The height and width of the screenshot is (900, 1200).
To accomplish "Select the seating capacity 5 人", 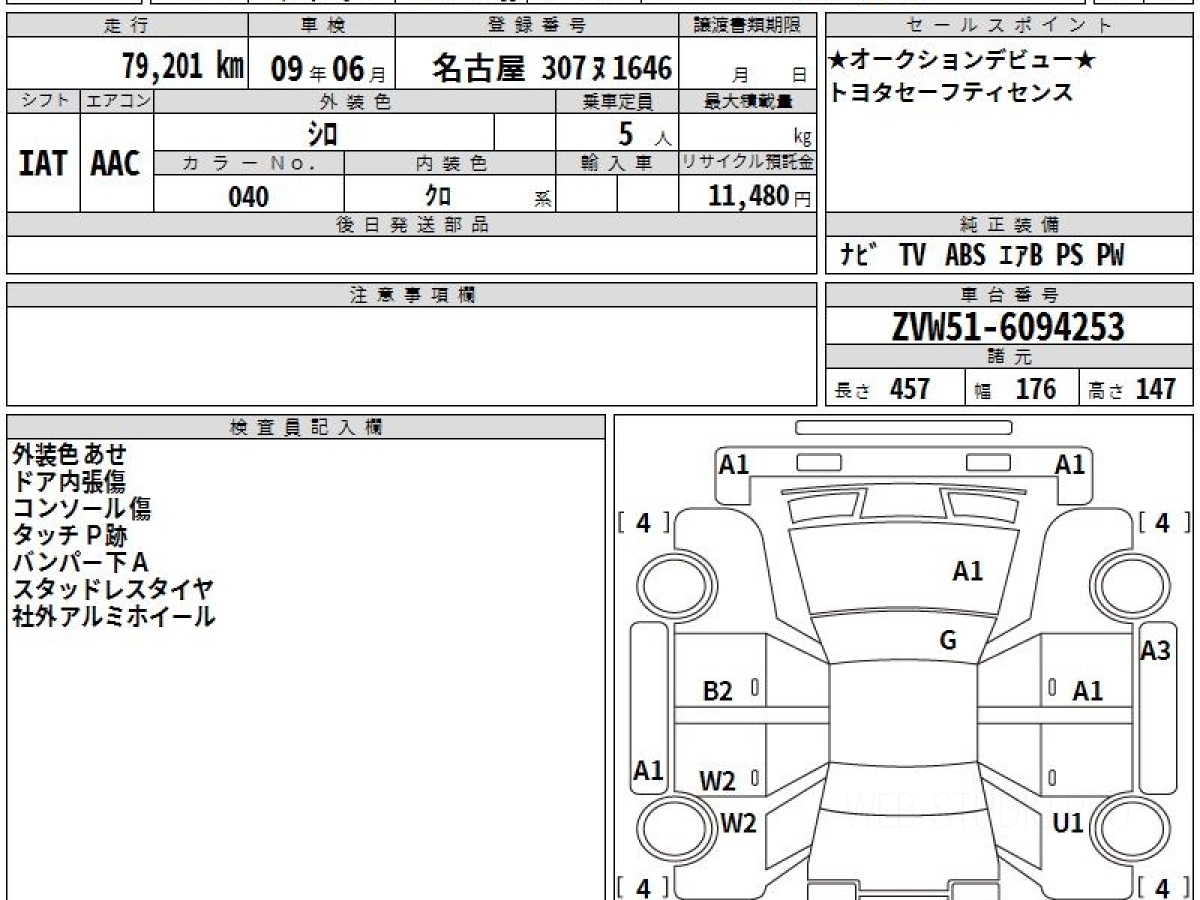I will [x=644, y=133].
